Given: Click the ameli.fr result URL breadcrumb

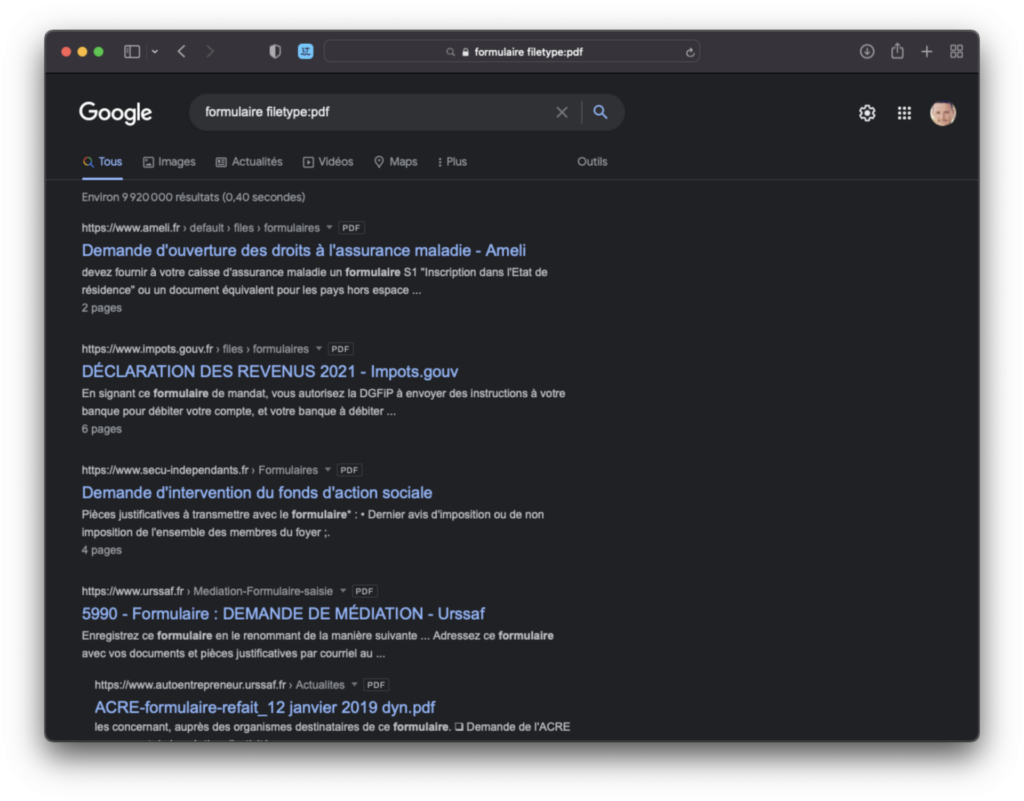Looking at the screenshot, I should coord(200,228).
